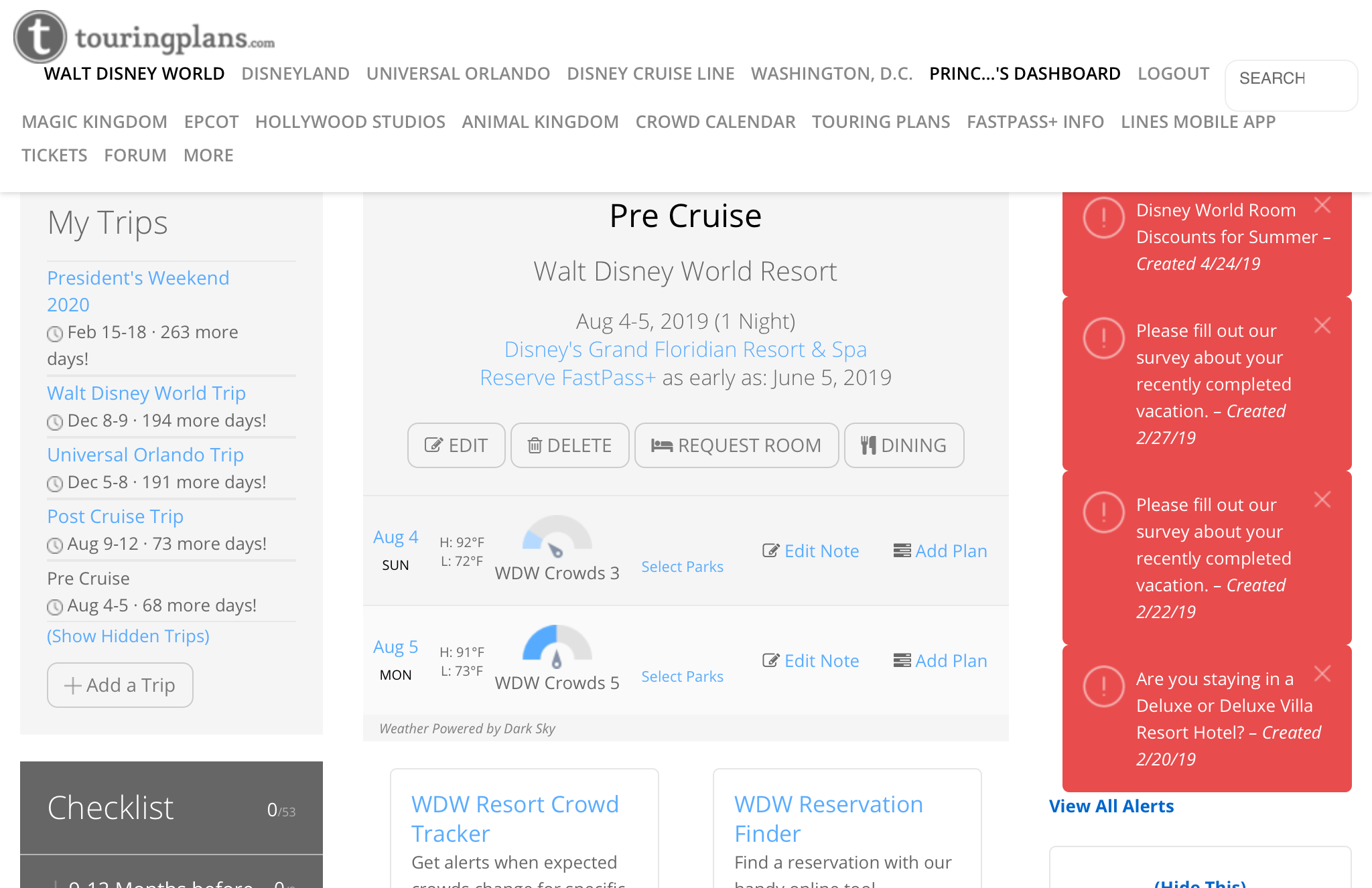Open WDW Reservation Finder

coord(829,819)
